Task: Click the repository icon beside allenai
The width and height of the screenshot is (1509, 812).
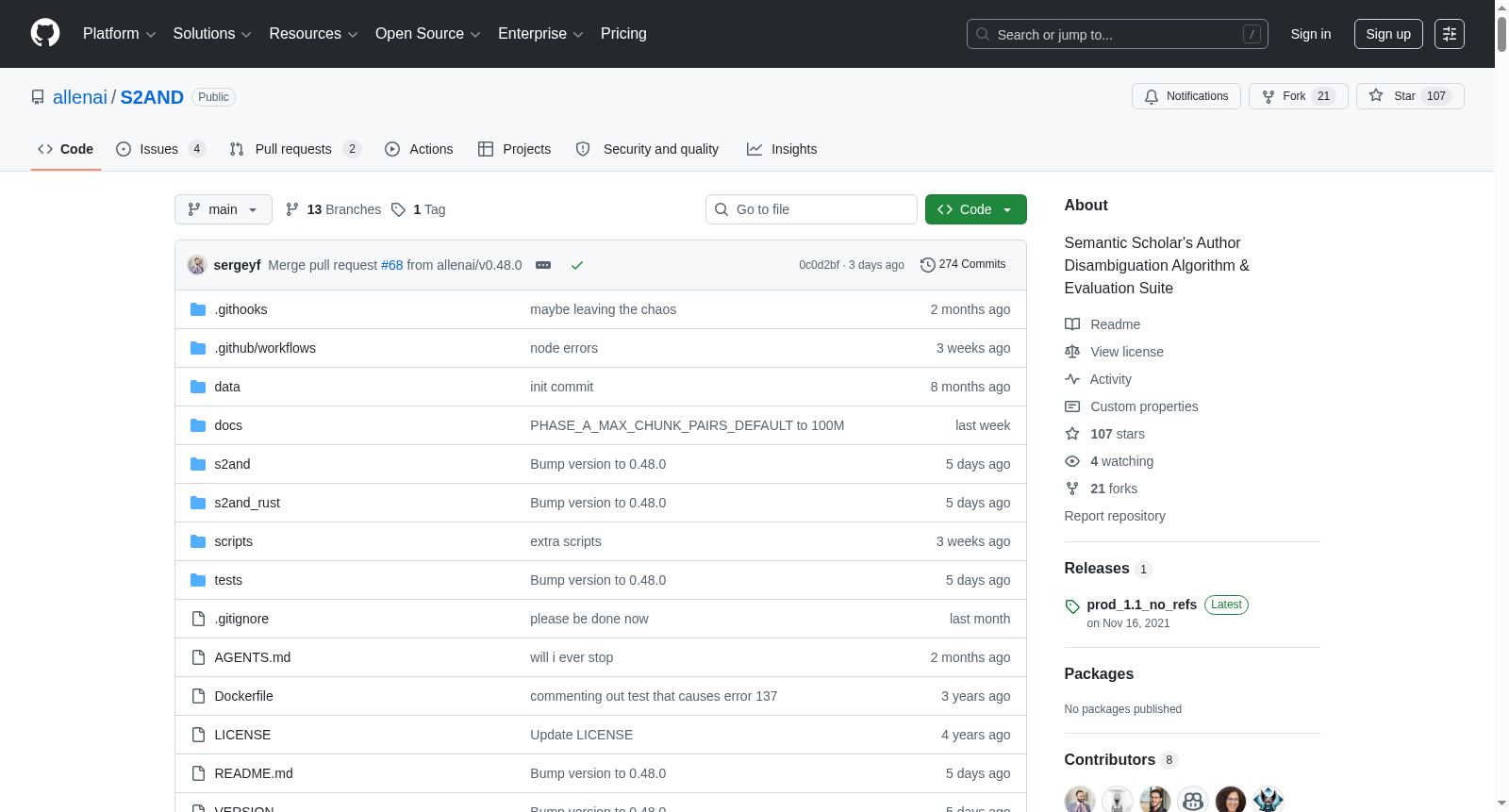Action: pos(38,97)
